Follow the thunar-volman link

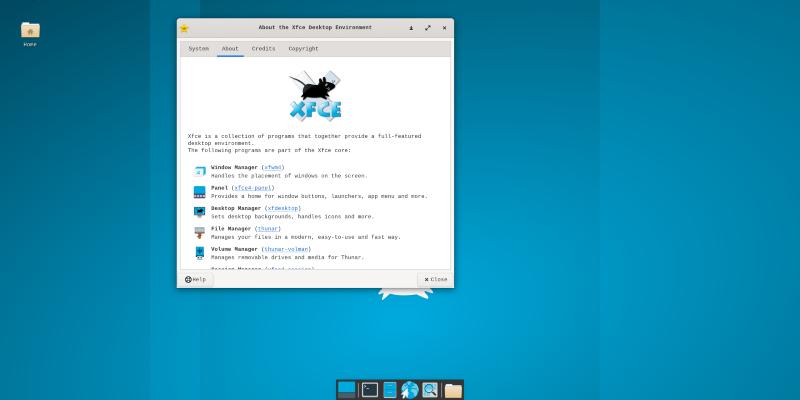point(288,248)
